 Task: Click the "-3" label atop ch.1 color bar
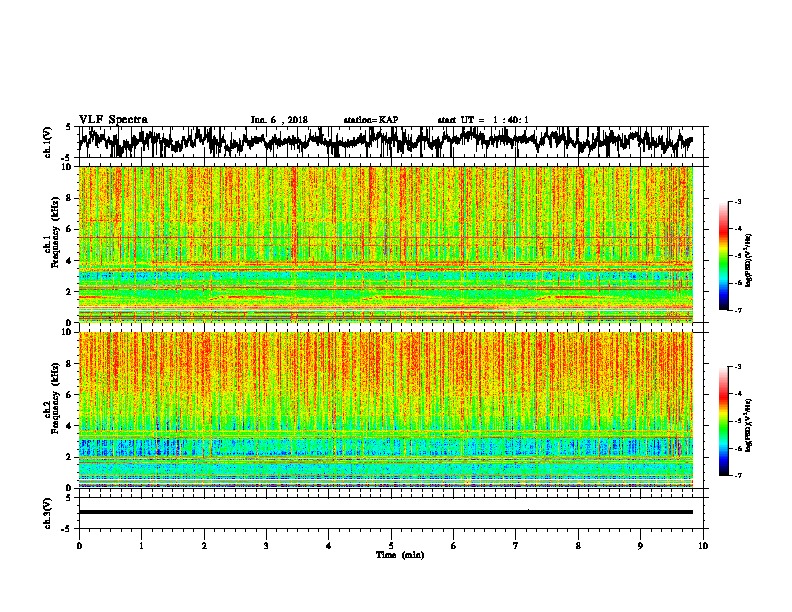click(738, 201)
